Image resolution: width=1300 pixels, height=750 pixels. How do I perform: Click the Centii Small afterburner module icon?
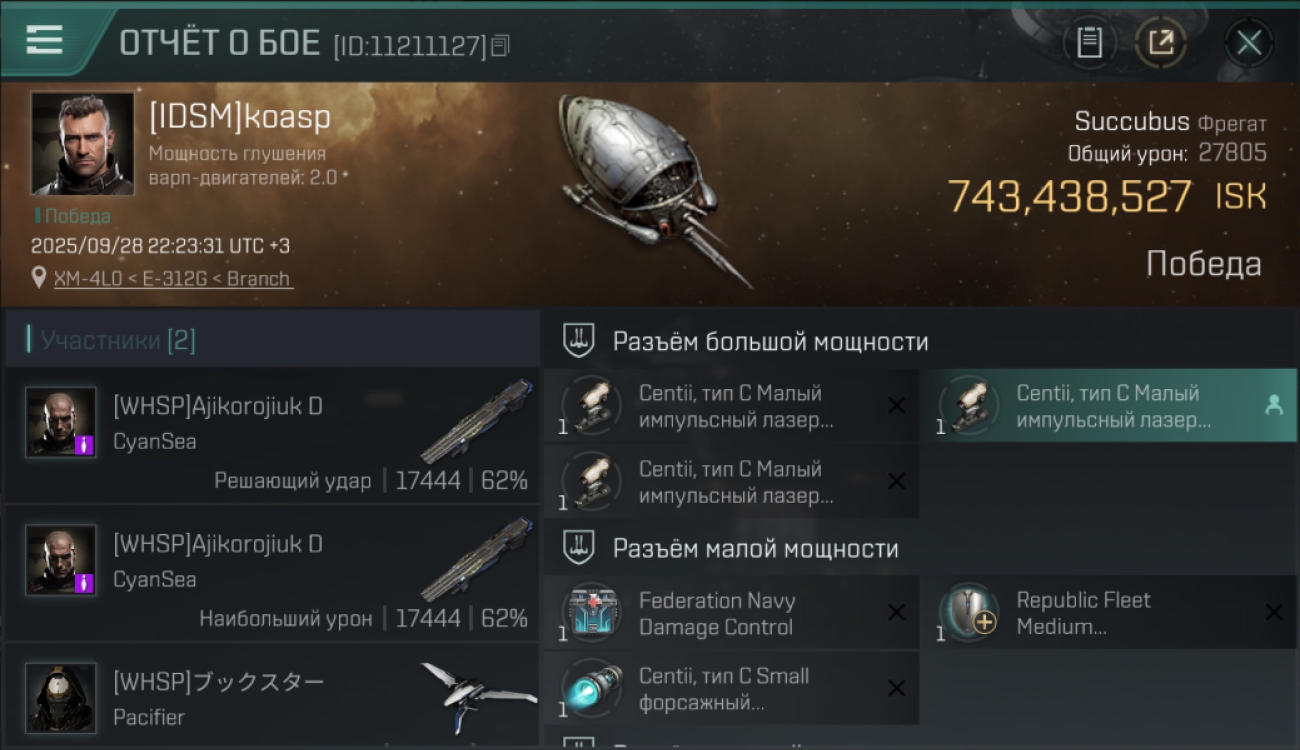tap(591, 688)
